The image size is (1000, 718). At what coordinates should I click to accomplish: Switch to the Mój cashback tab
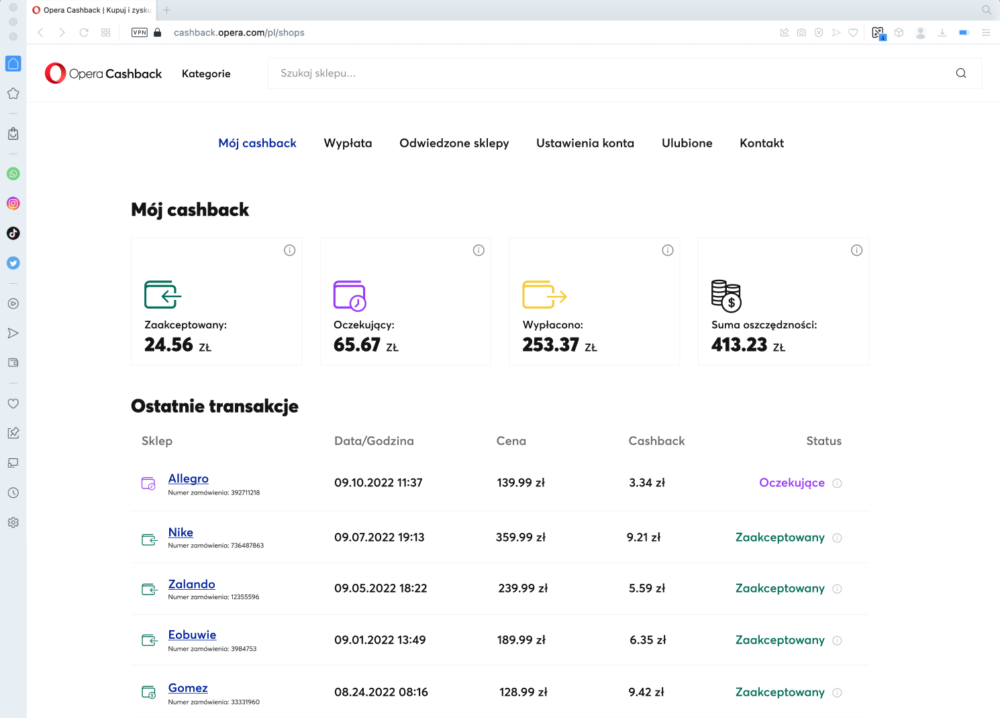257,143
